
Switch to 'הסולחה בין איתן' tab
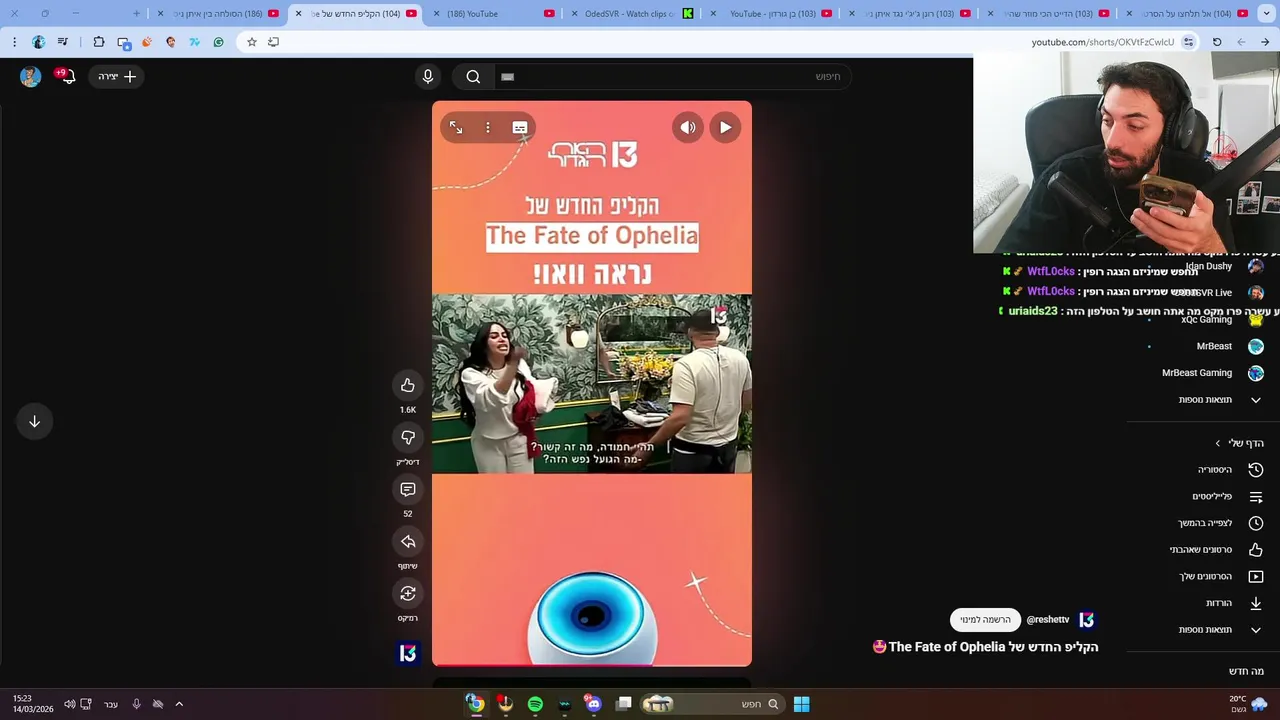[218, 14]
